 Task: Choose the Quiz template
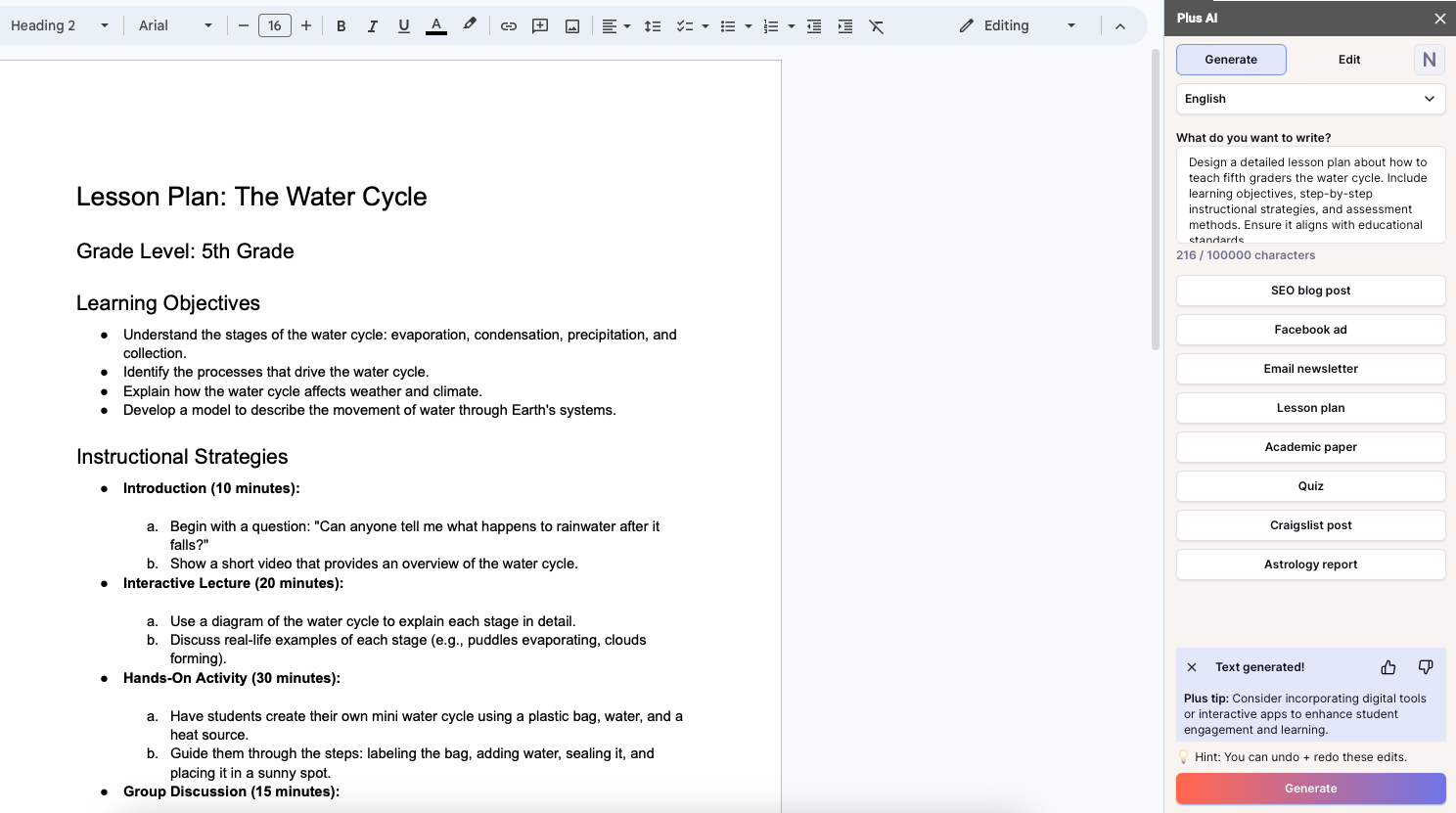1310,486
